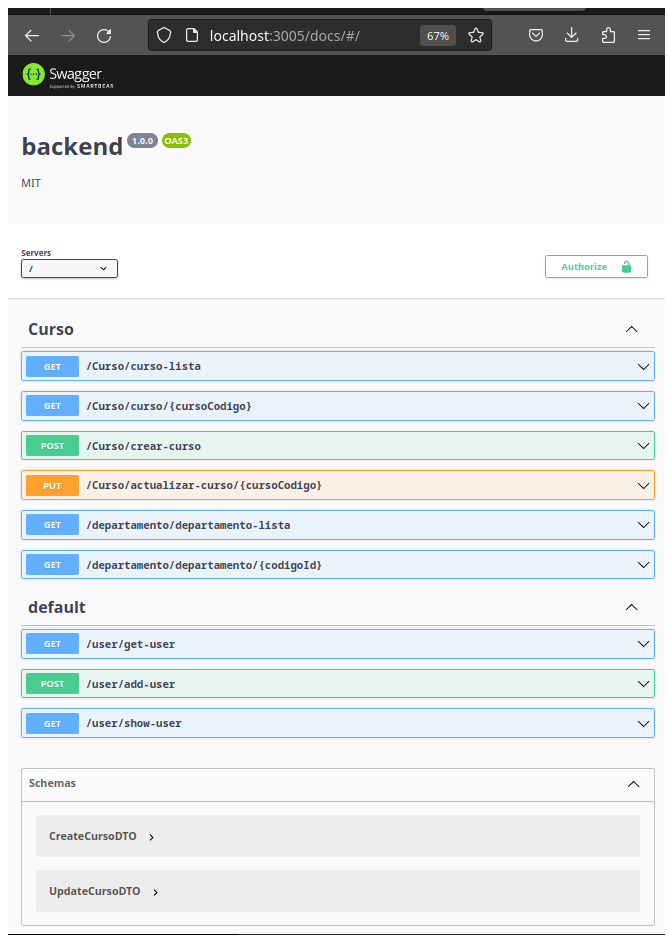The width and height of the screenshot is (668, 942).
Task: Click the shield tracking protection icon
Action: click(x=165, y=36)
